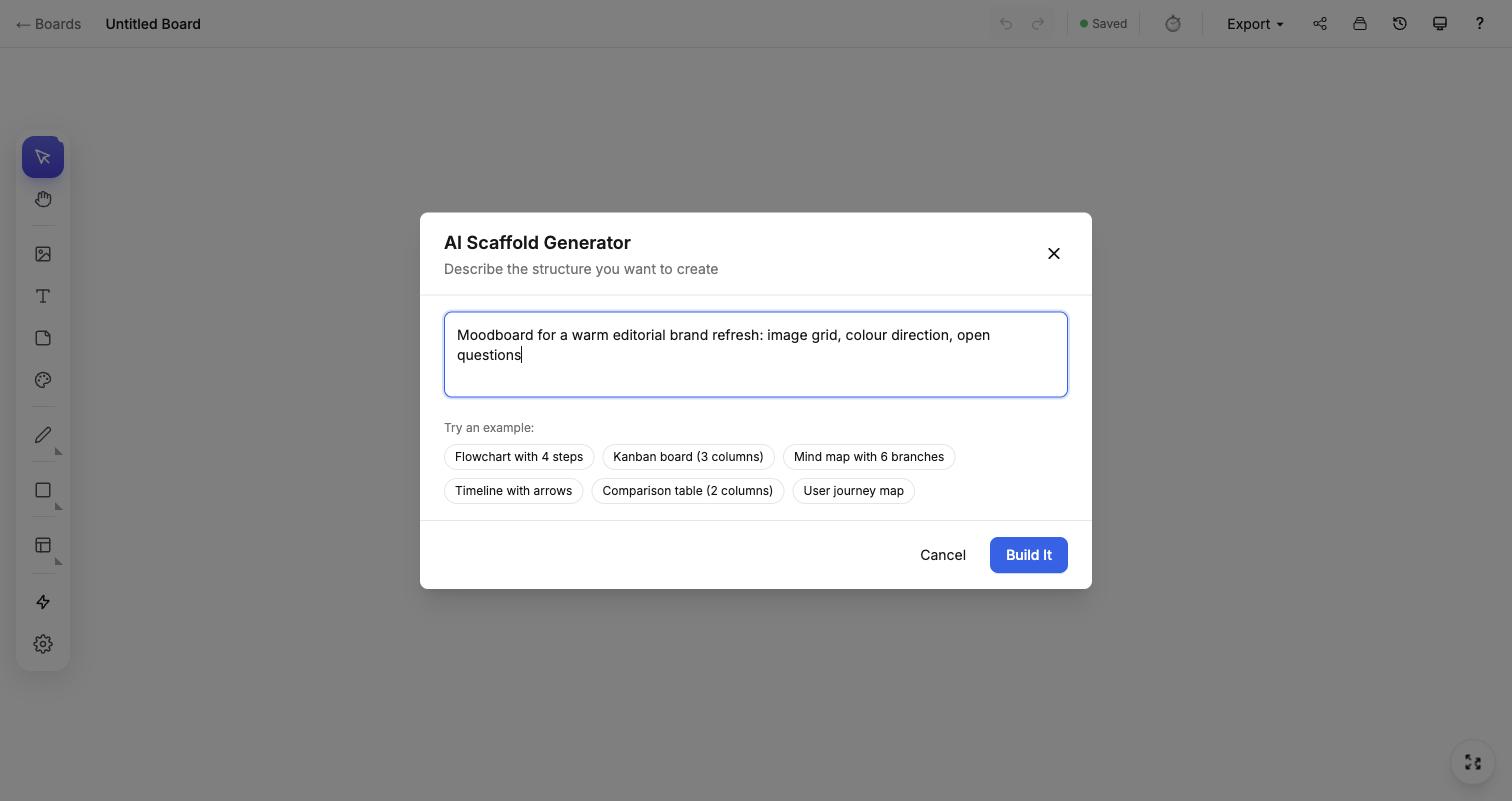Click the undo arrow

tap(1006, 24)
